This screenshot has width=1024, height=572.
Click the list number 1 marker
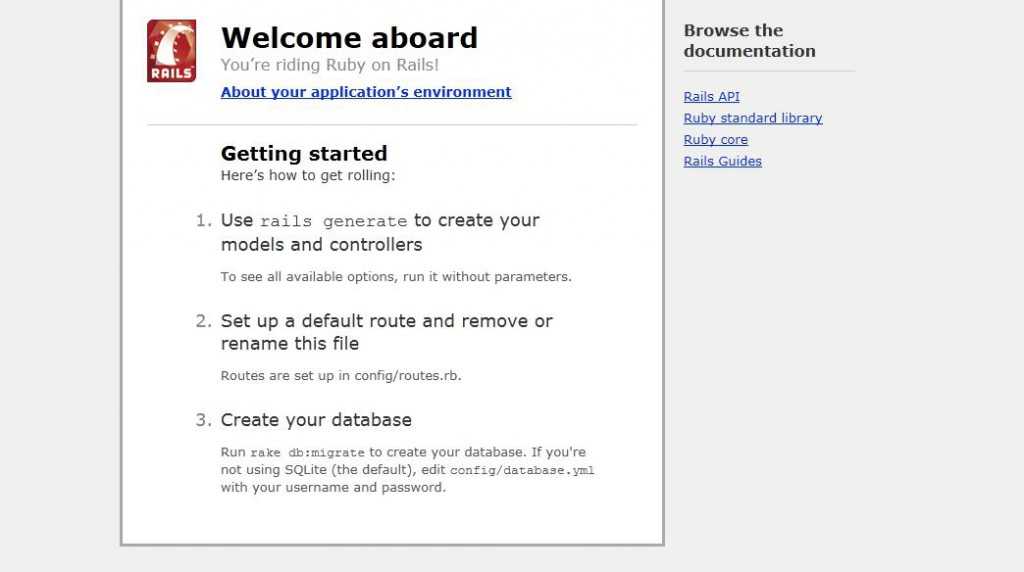[x=204, y=221]
